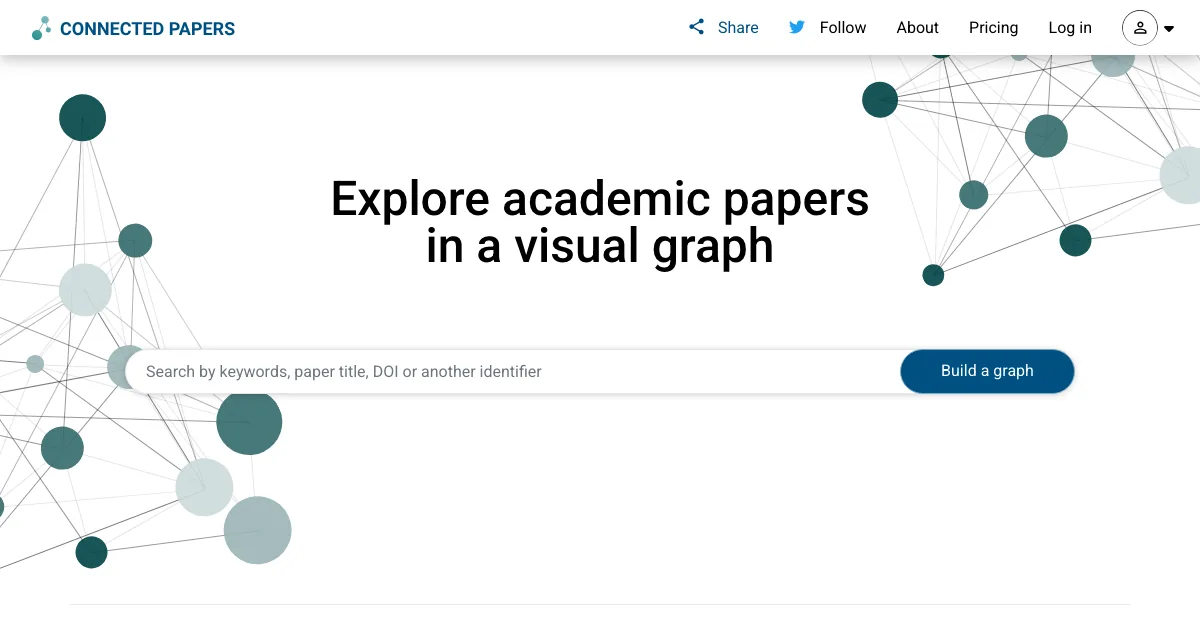Open the About page
Viewport: 1200px width, 630px height.
[x=917, y=28]
